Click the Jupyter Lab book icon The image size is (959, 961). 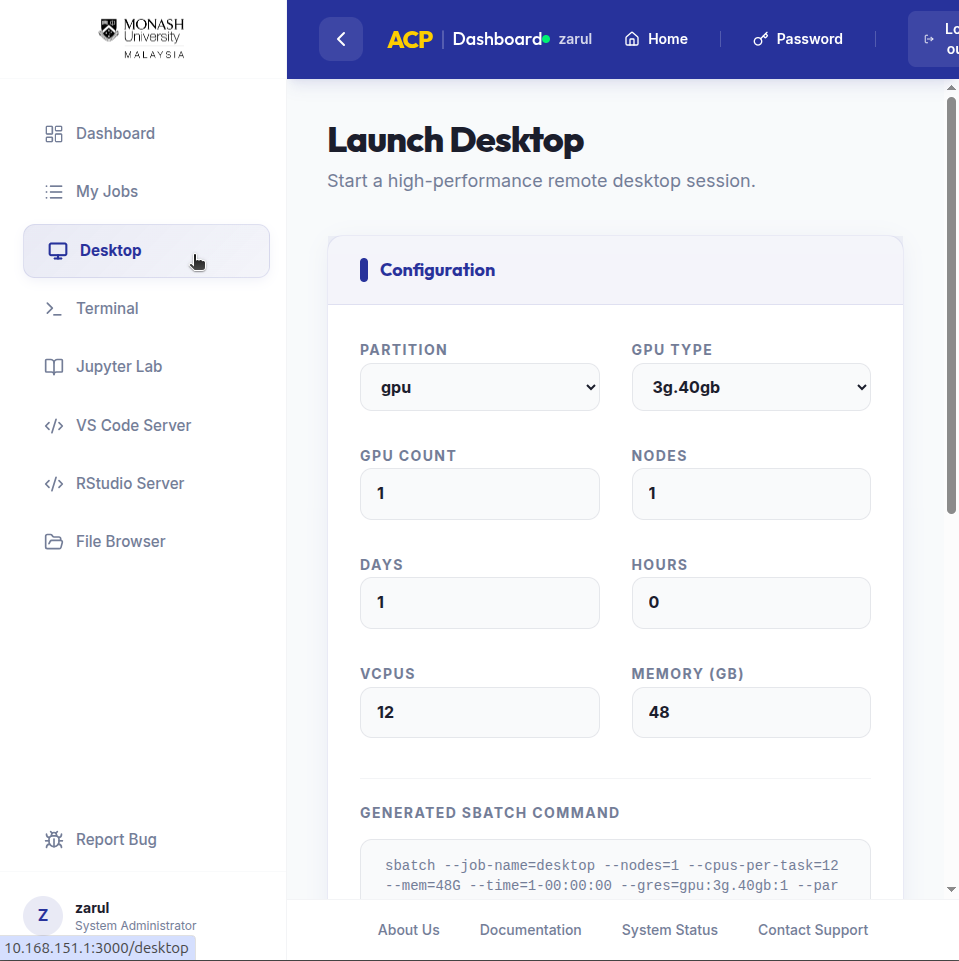[x=54, y=367]
